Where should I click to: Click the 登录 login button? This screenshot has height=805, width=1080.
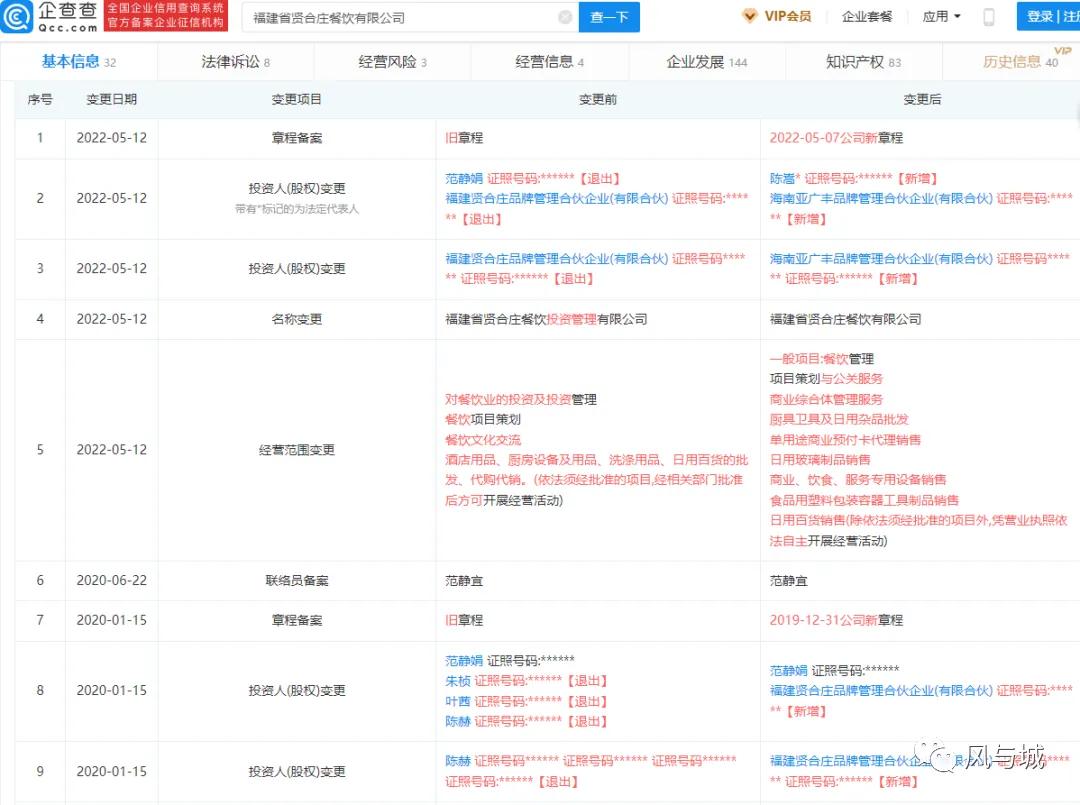tap(1039, 17)
